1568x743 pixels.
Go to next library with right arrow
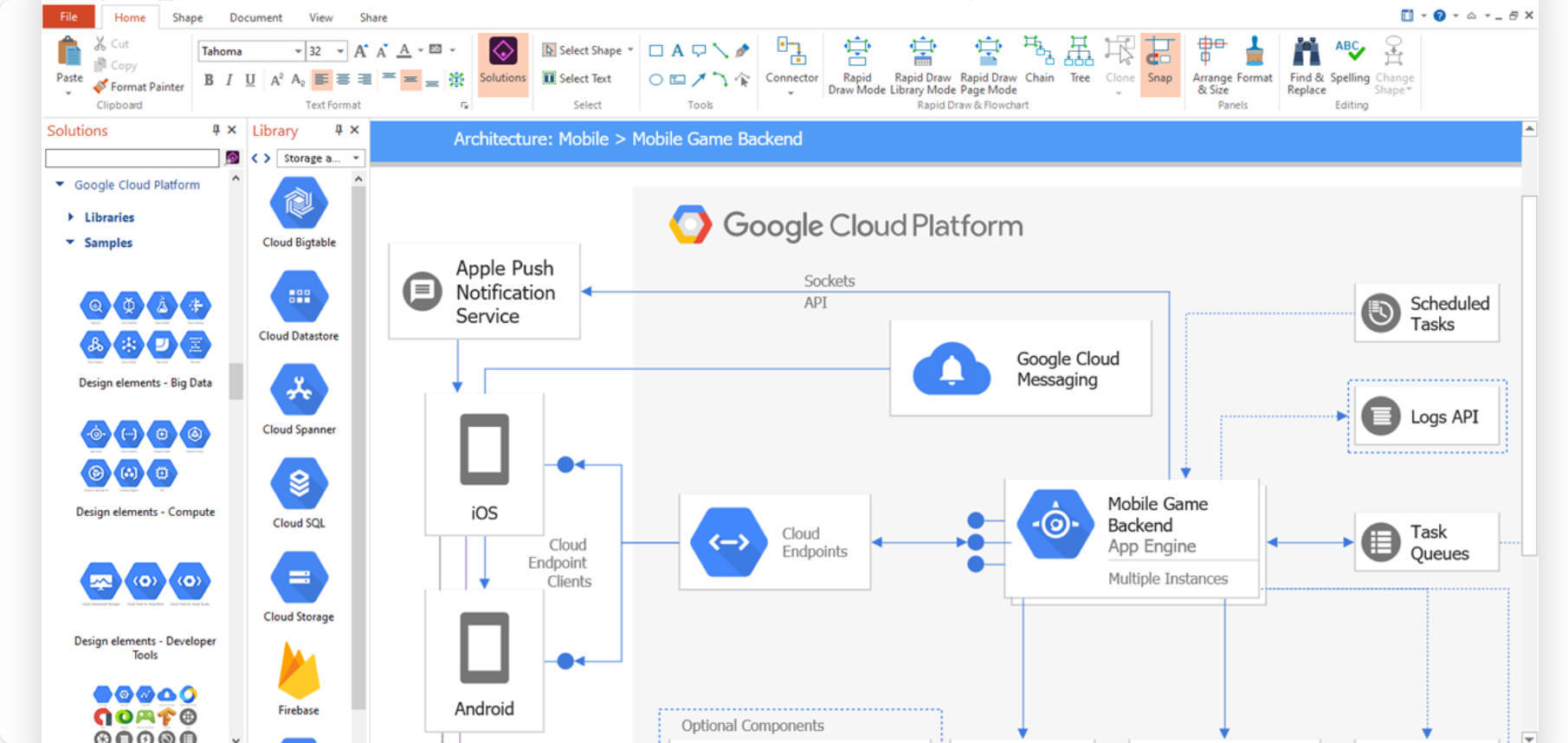267,158
